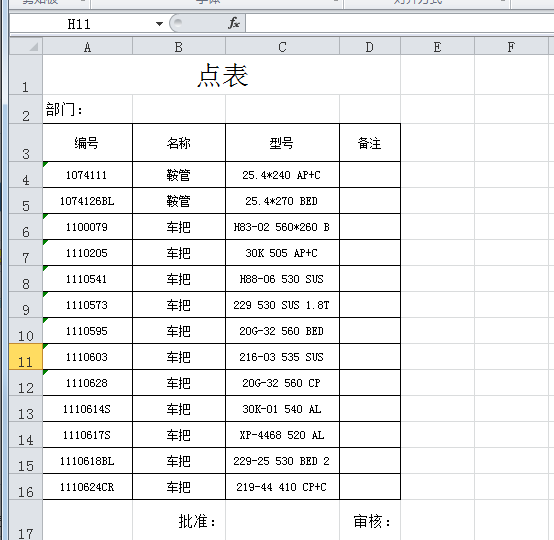Click the 审核: cell
Screen dimensions: 554x540
(x=370, y=520)
